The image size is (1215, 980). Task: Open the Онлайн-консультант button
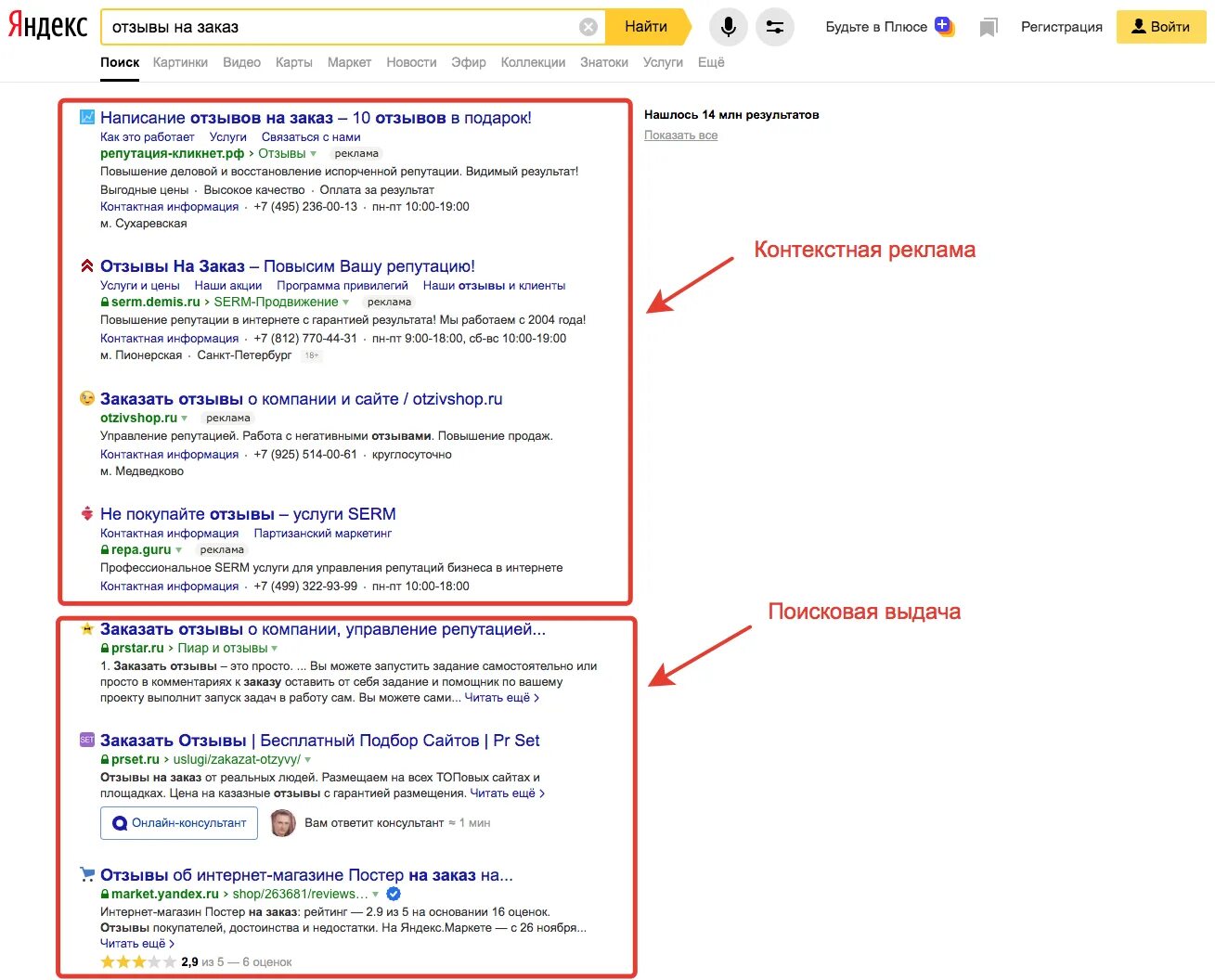(x=179, y=823)
